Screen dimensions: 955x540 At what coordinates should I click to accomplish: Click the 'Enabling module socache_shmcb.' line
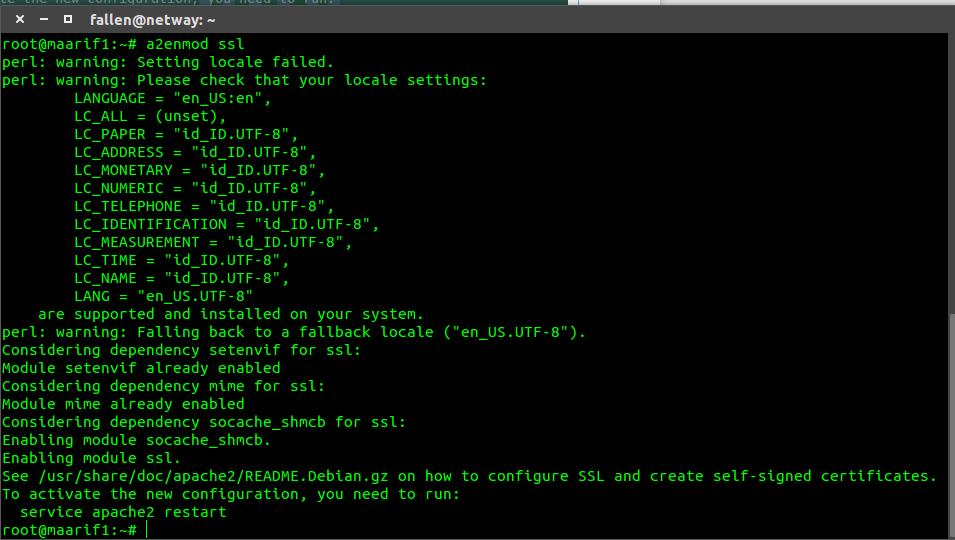point(137,440)
